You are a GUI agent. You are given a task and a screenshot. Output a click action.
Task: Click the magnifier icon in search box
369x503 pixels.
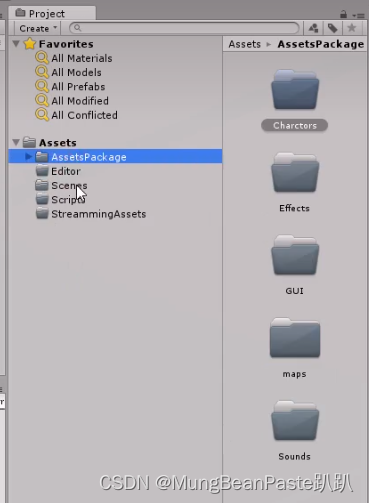tap(77, 28)
